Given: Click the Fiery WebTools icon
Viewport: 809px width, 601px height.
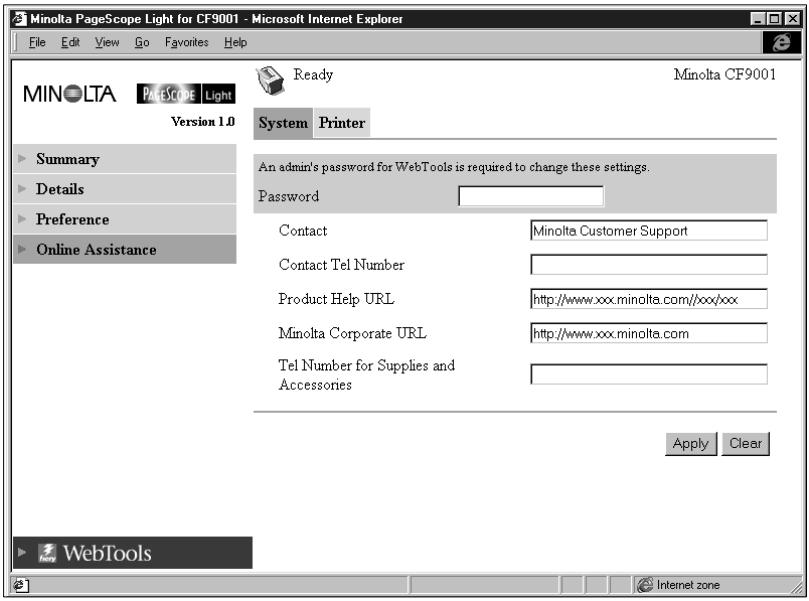Looking at the screenshot, I should [47, 553].
